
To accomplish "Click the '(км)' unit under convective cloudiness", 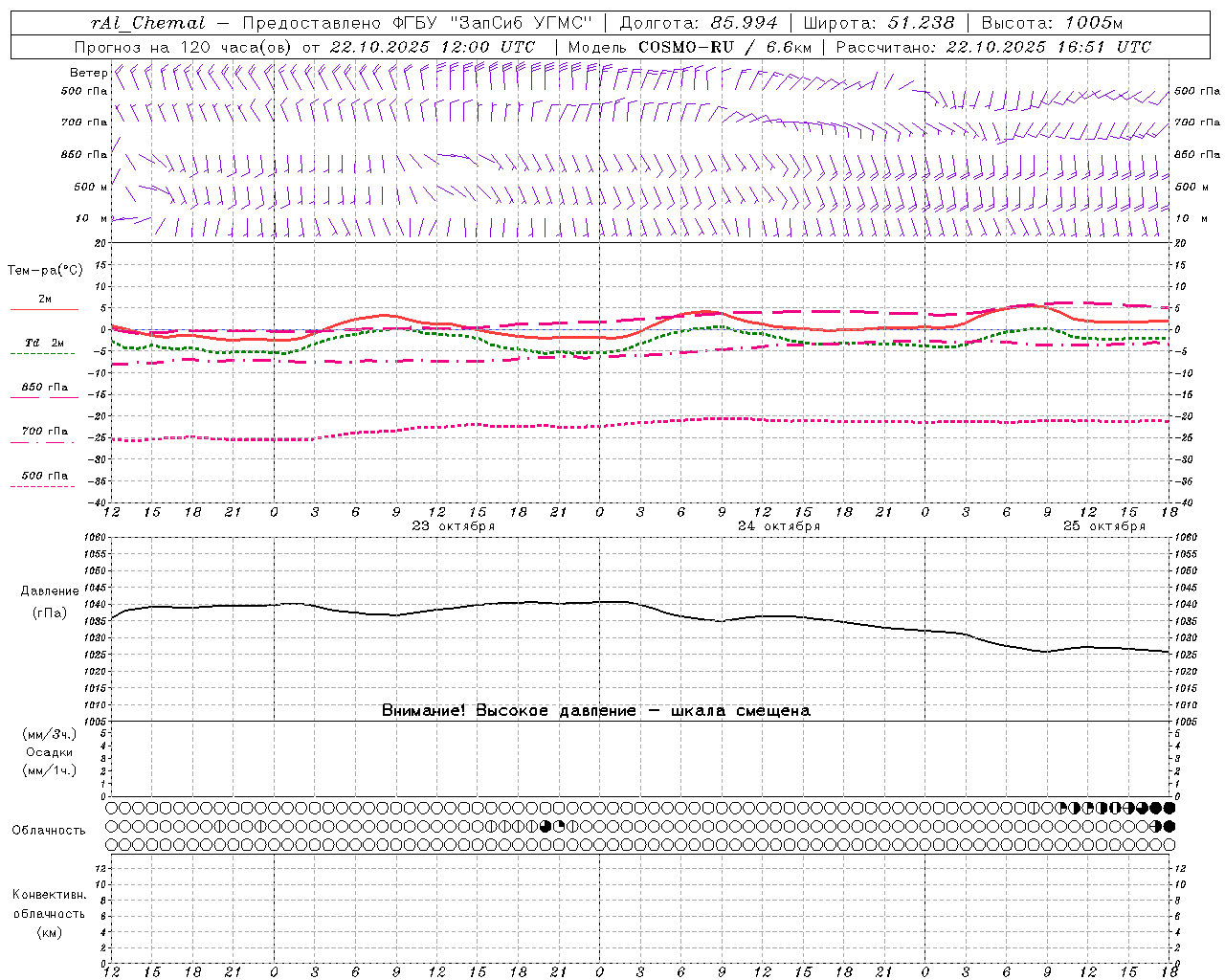I will [x=49, y=932].
